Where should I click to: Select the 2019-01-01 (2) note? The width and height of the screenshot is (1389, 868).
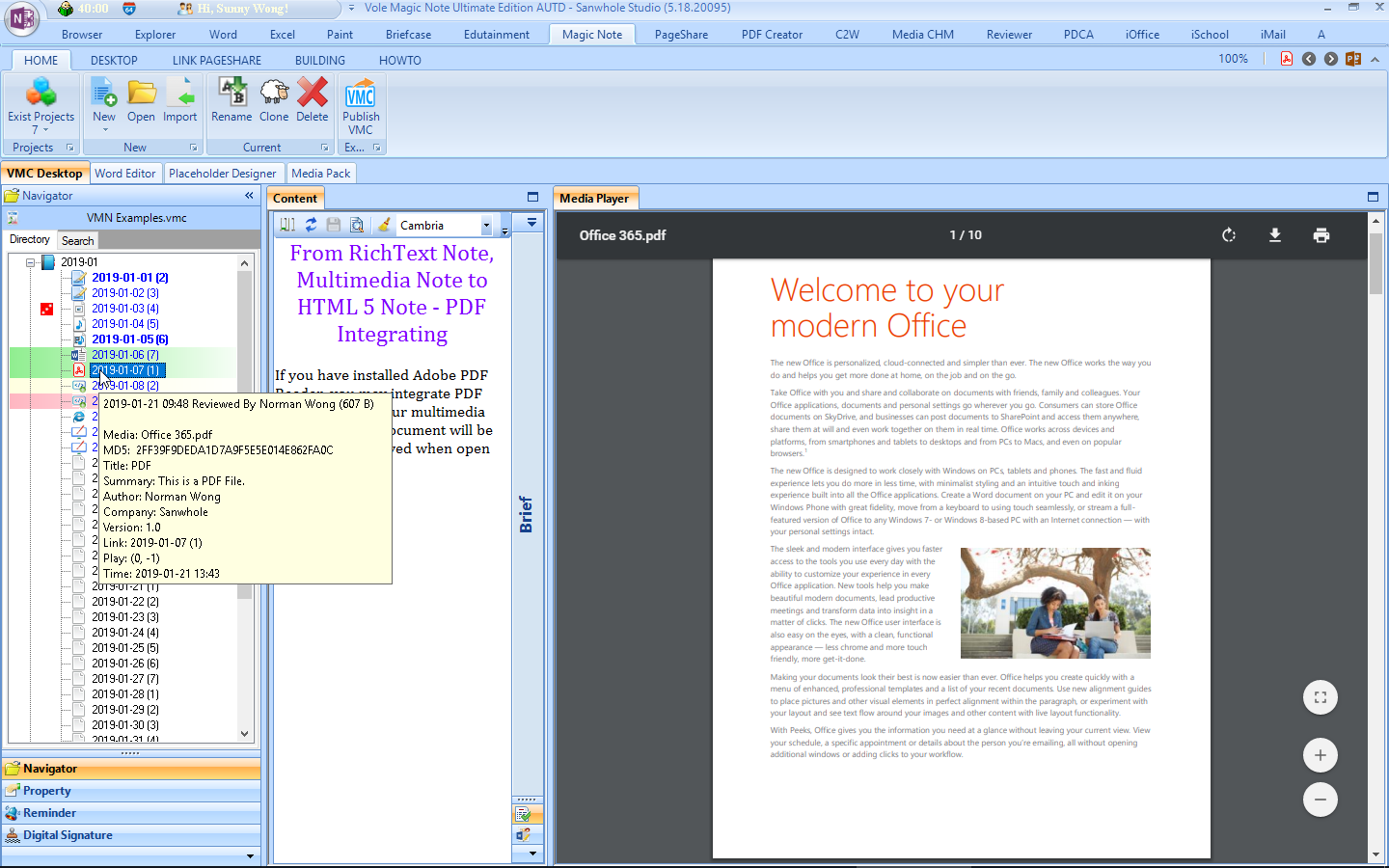pos(130,278)
